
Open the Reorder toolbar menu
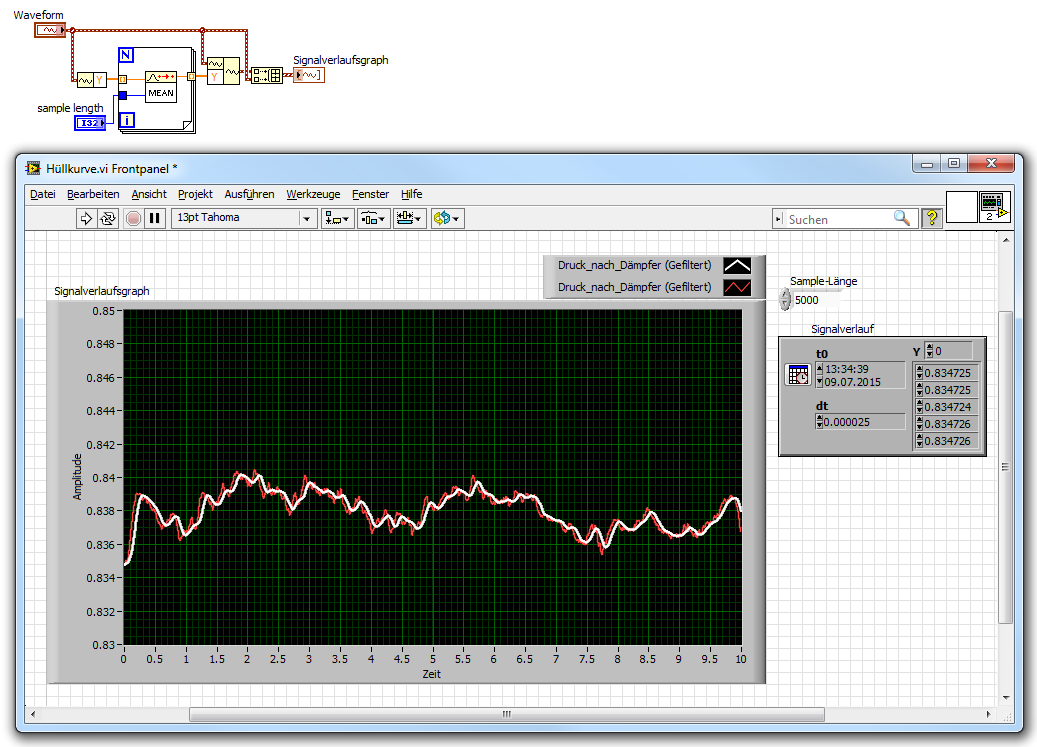click(x=446, y=218)
